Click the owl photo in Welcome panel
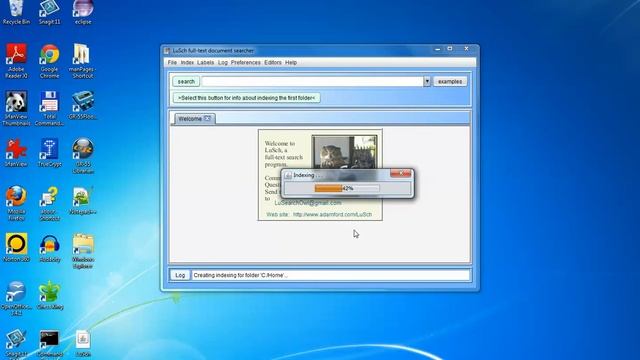Viewport: 640px width, 360px height. (x=345, y=152)
